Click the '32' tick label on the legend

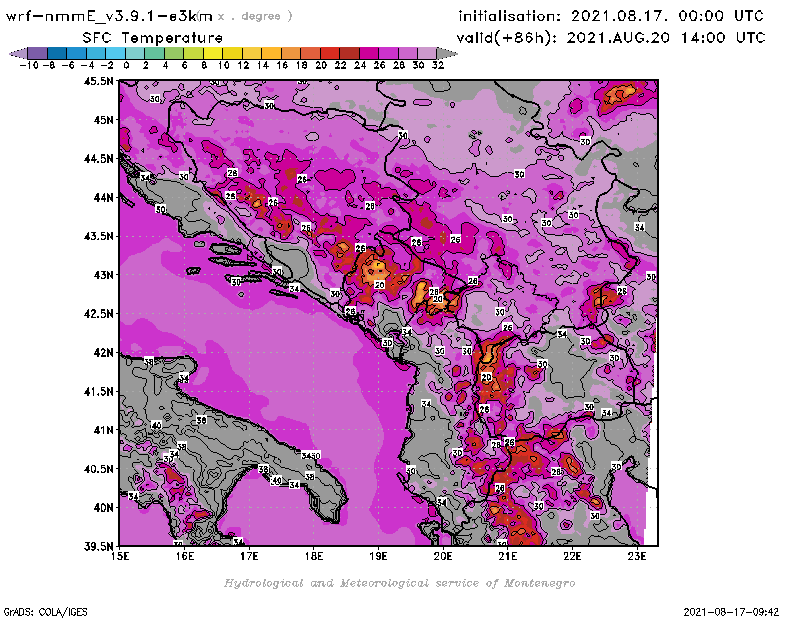pos(438,65)
